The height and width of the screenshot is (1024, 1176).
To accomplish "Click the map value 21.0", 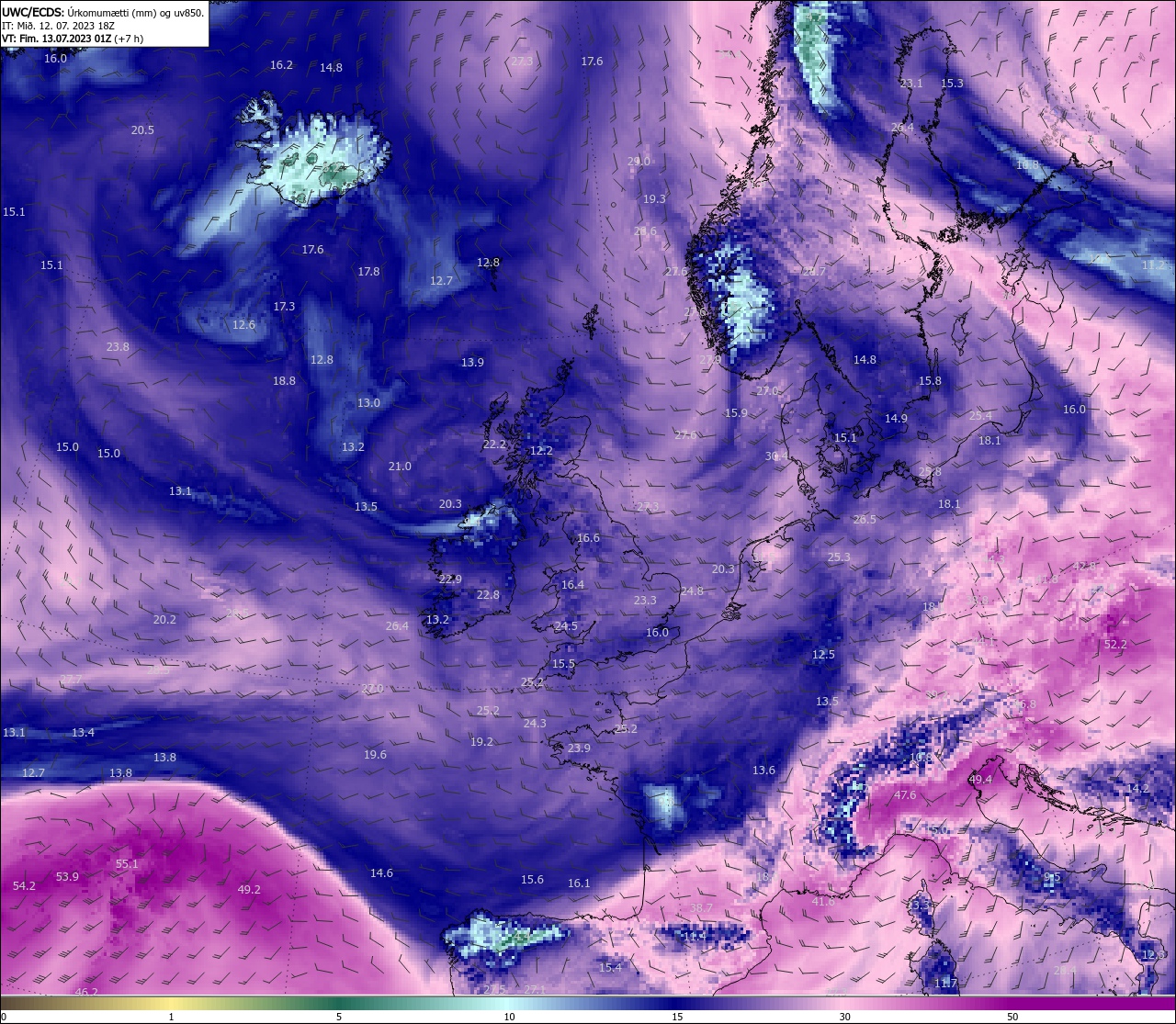I will 400,467.
